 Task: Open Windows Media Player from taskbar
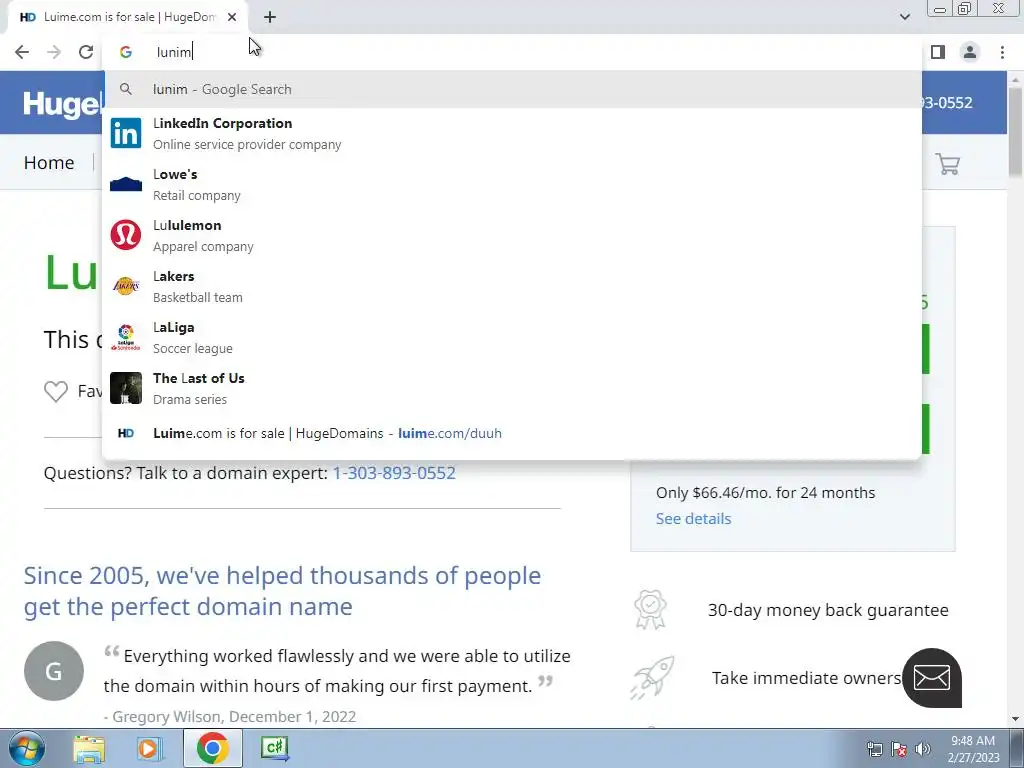[149, 748]
